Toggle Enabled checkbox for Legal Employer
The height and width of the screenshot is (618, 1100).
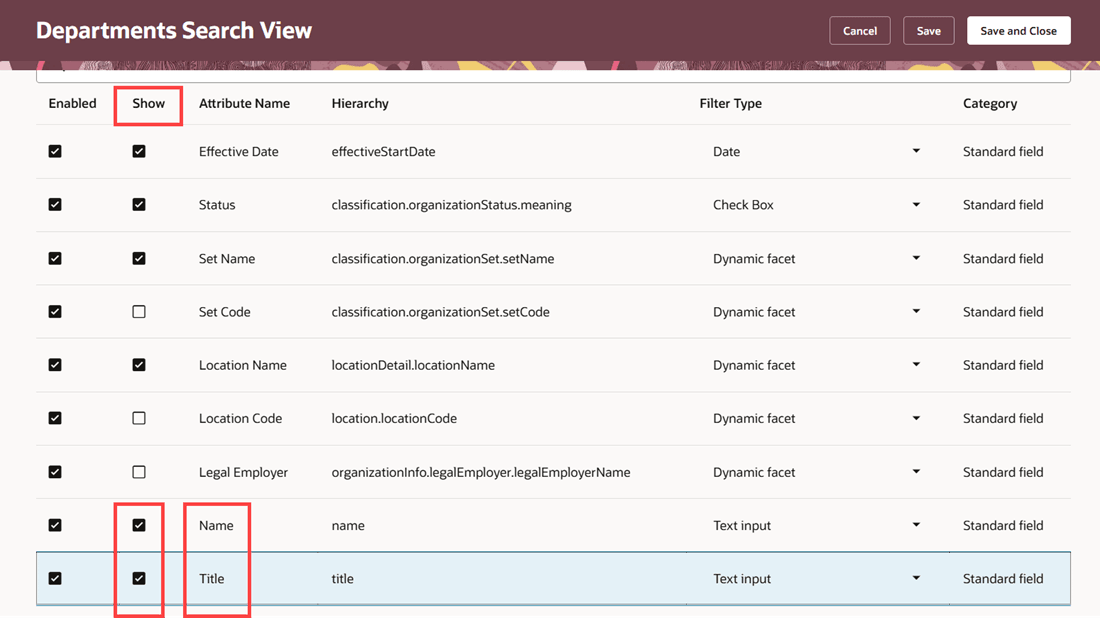[55, 472]
